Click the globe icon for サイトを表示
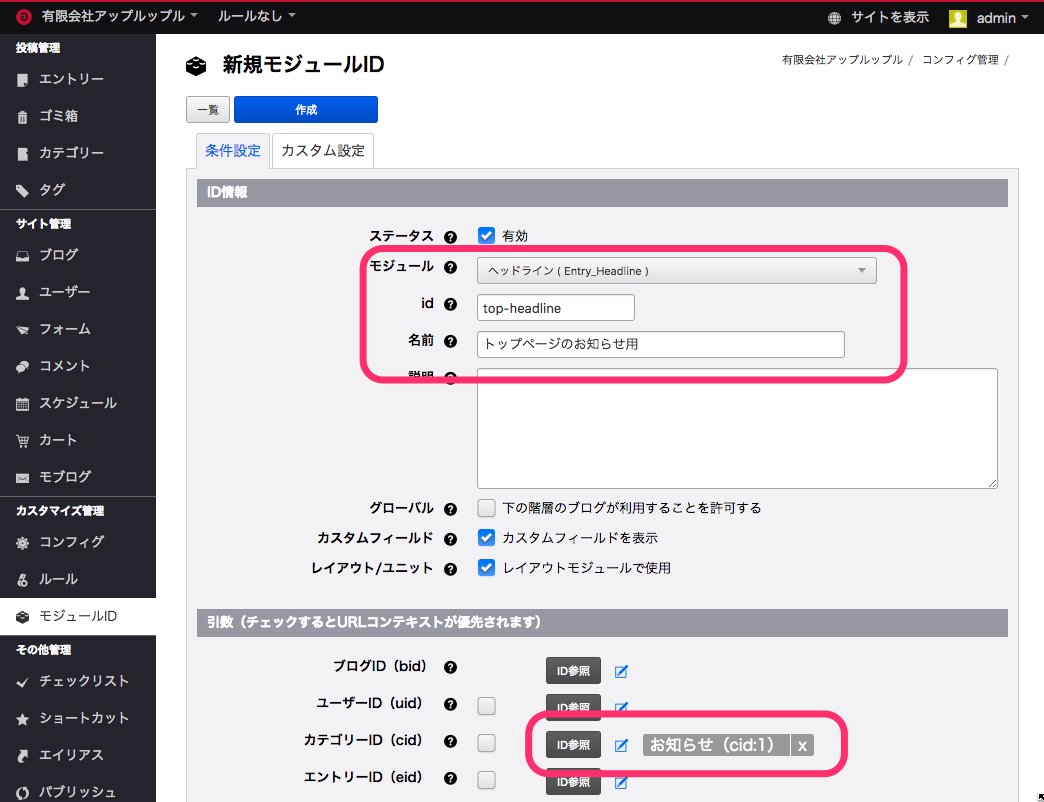 pos(835,18)
